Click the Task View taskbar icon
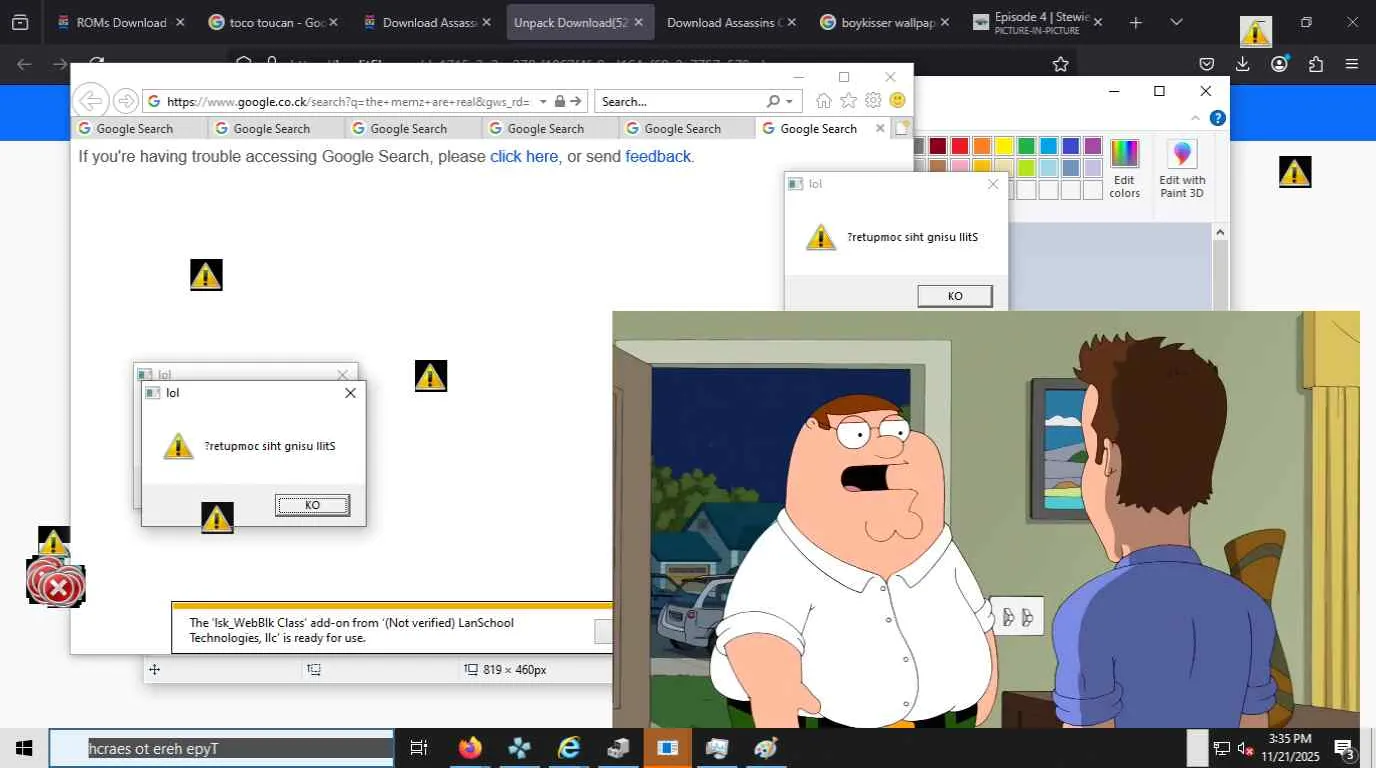The image size is (1376, 768). coord(419,748)
